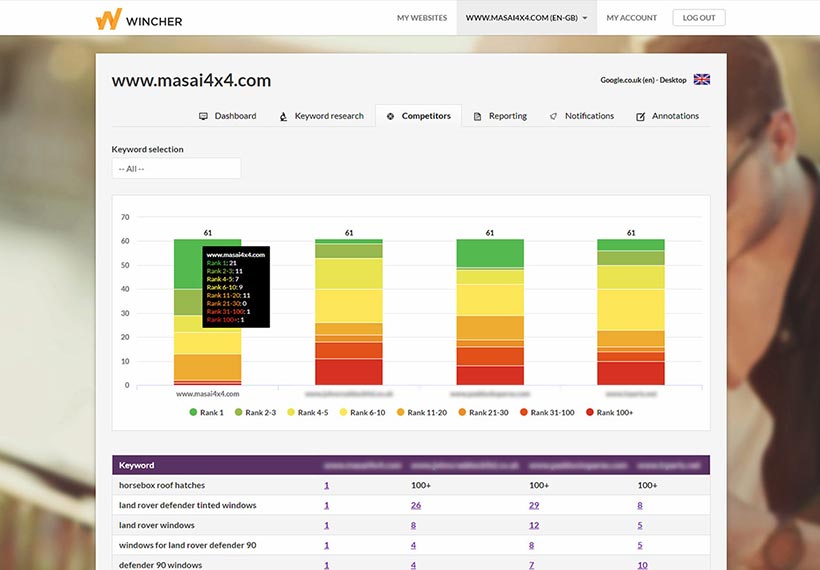The height and width of the screenshot is (570, 820).
Task: Click the Keyword column header
Action: (136, 465)
